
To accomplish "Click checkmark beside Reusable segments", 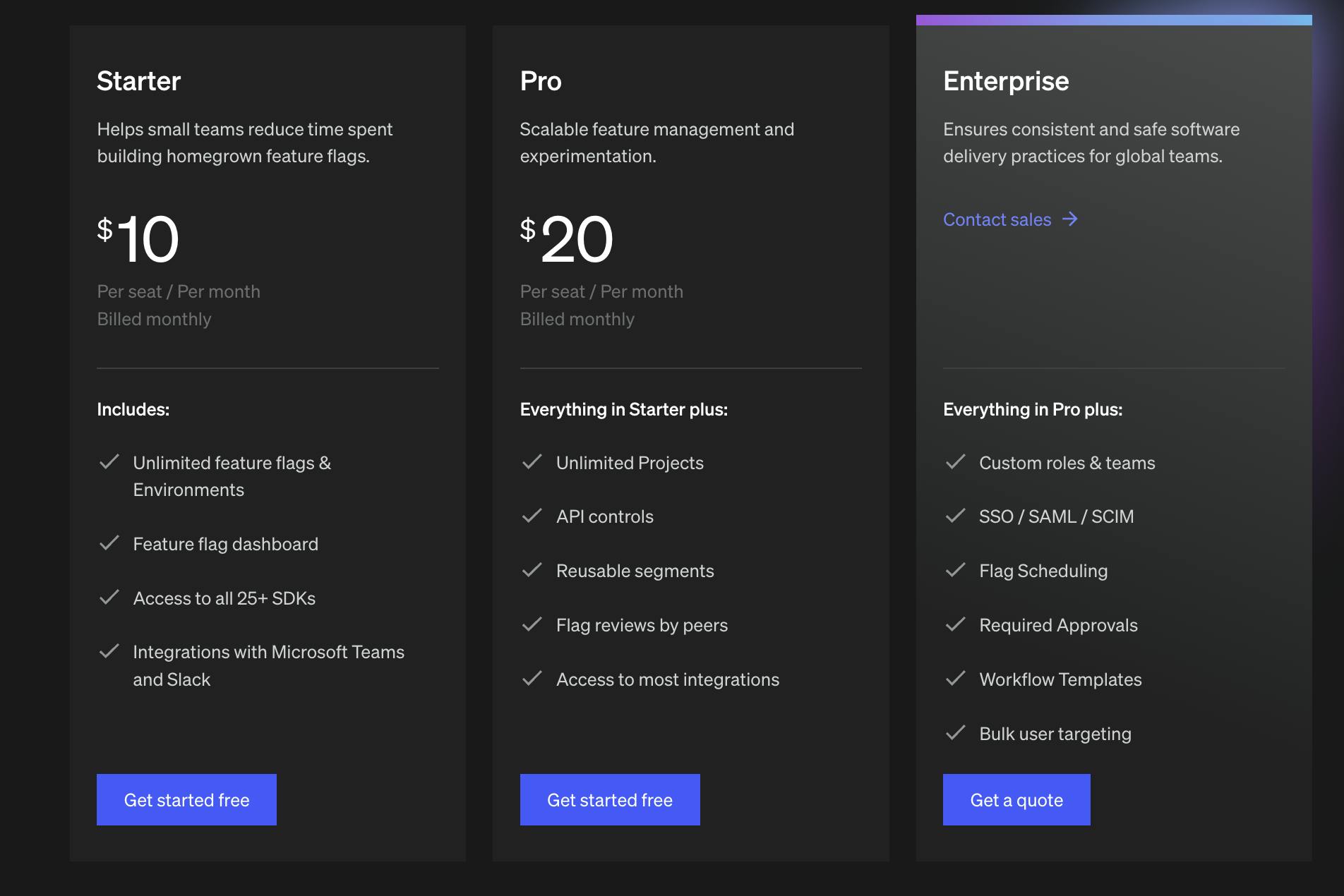I will click(532, 570).
